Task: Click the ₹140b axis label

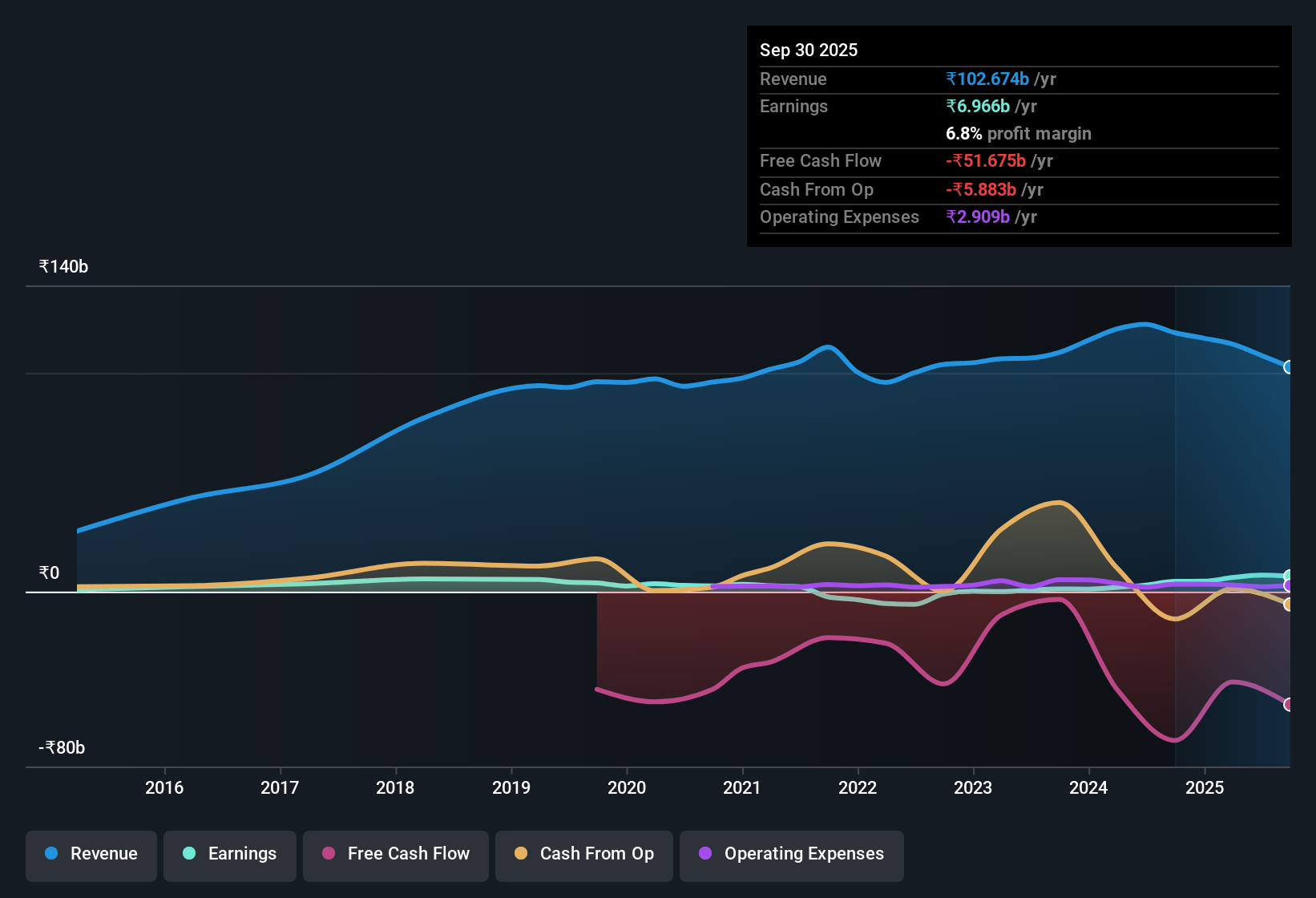Action: point(62,266)
